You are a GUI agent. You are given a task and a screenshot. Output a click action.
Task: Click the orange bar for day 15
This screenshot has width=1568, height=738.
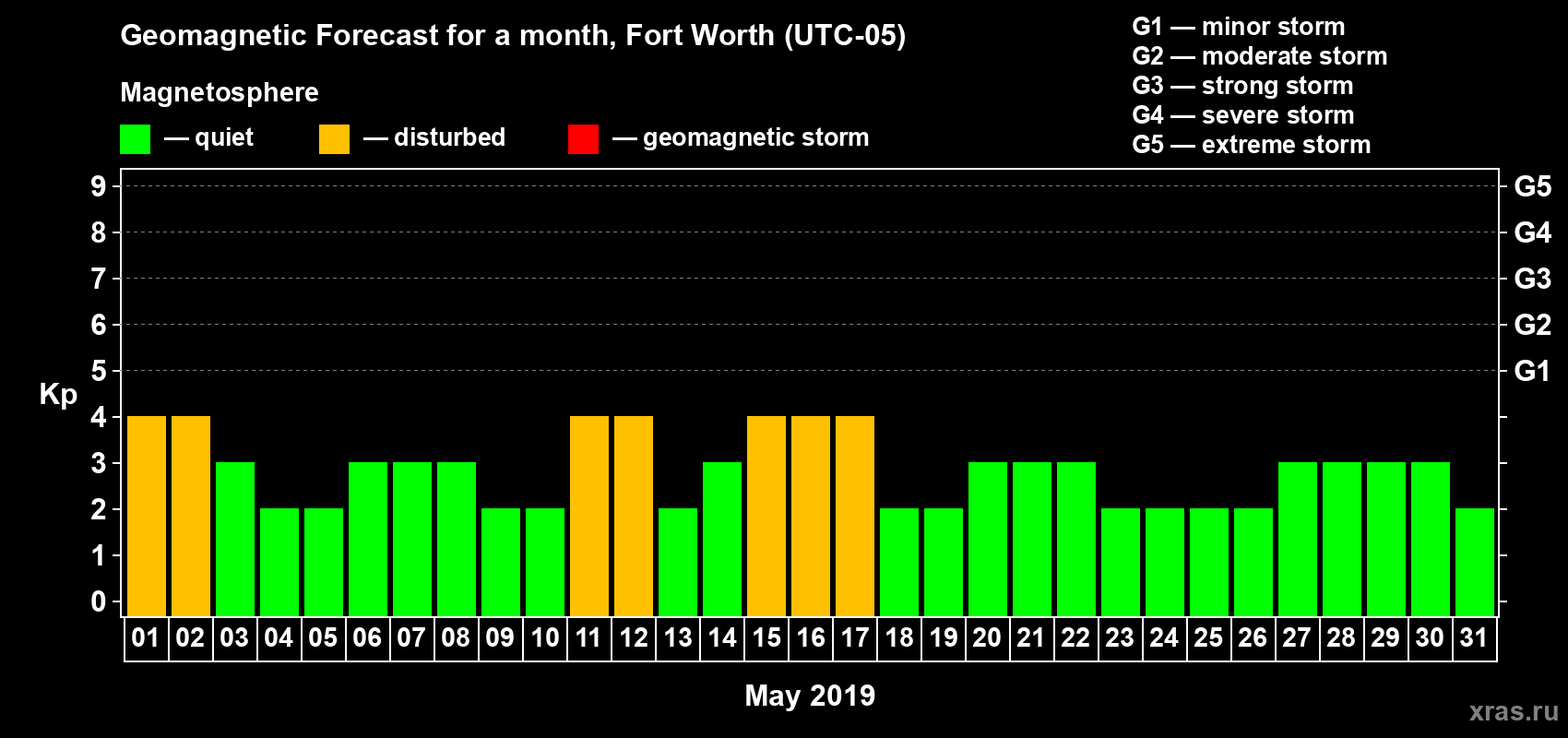[x=766, y=516]
